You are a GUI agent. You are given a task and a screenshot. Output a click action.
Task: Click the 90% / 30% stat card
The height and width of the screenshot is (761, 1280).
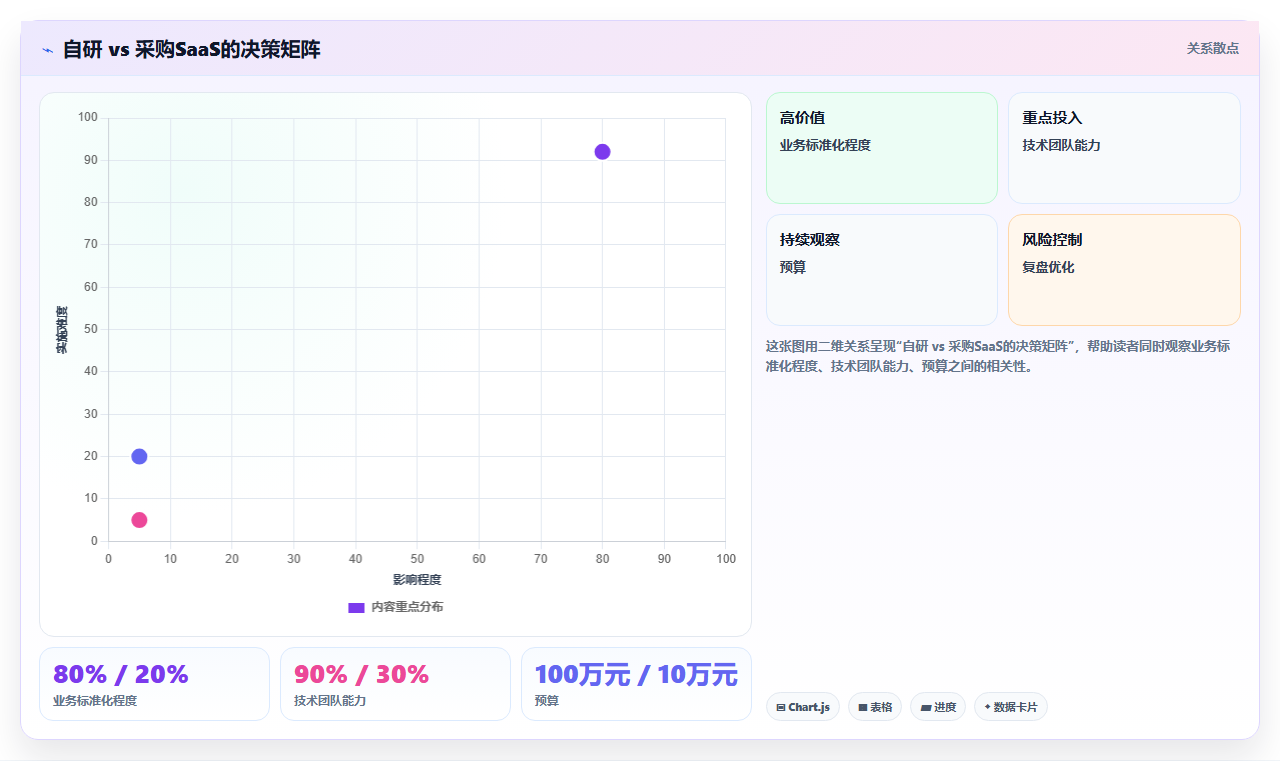(x=395, y=684)
